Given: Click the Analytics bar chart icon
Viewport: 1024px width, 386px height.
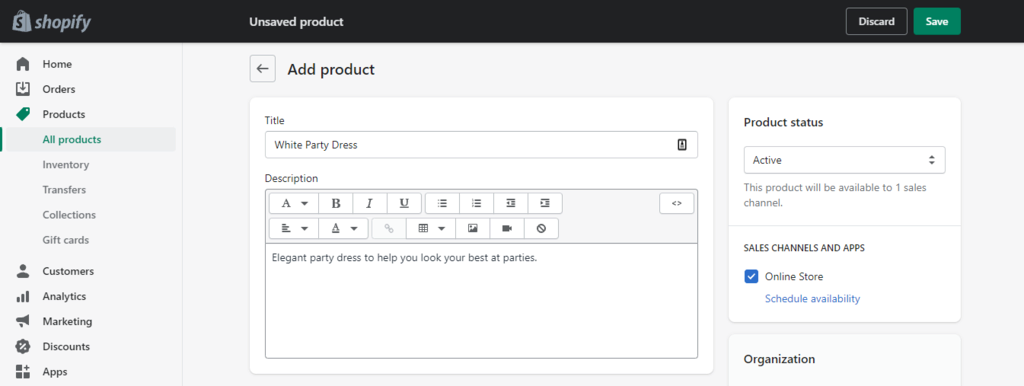Looking at the screenshot, I should pos(23,296).
